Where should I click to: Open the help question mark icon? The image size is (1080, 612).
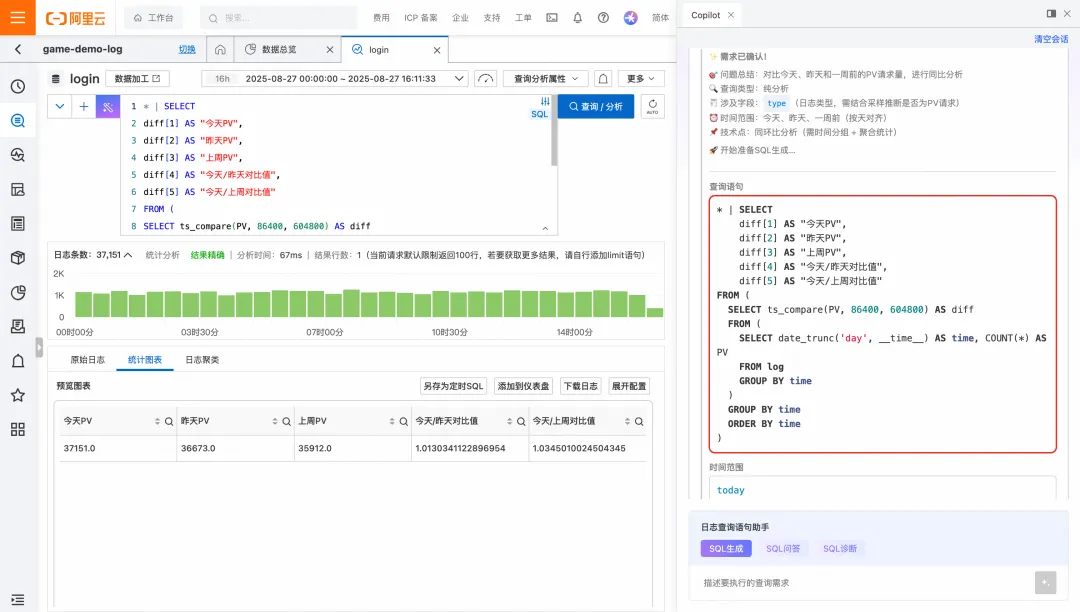click(603, 18)
